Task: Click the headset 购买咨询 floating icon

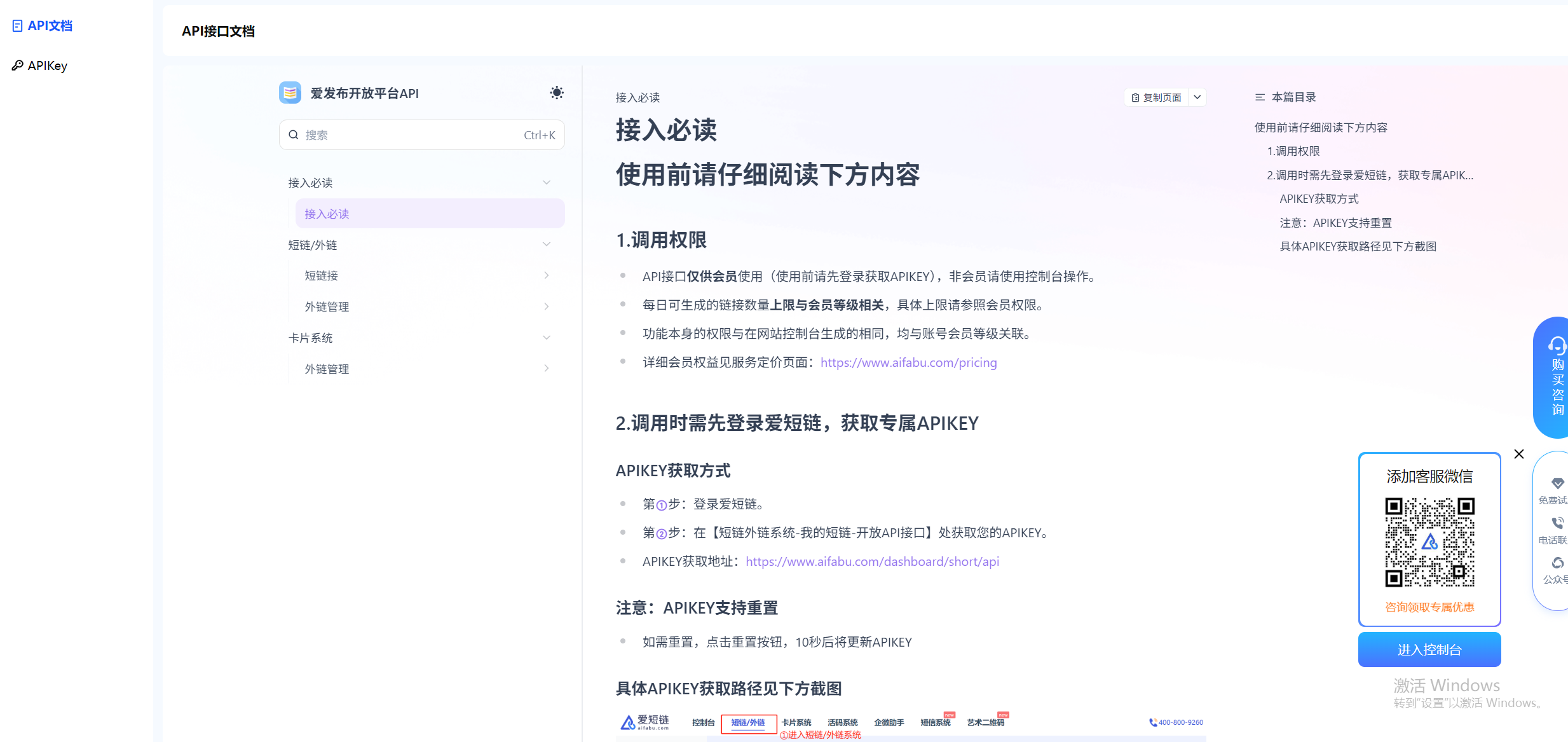Action: [x=1557, y=345]
